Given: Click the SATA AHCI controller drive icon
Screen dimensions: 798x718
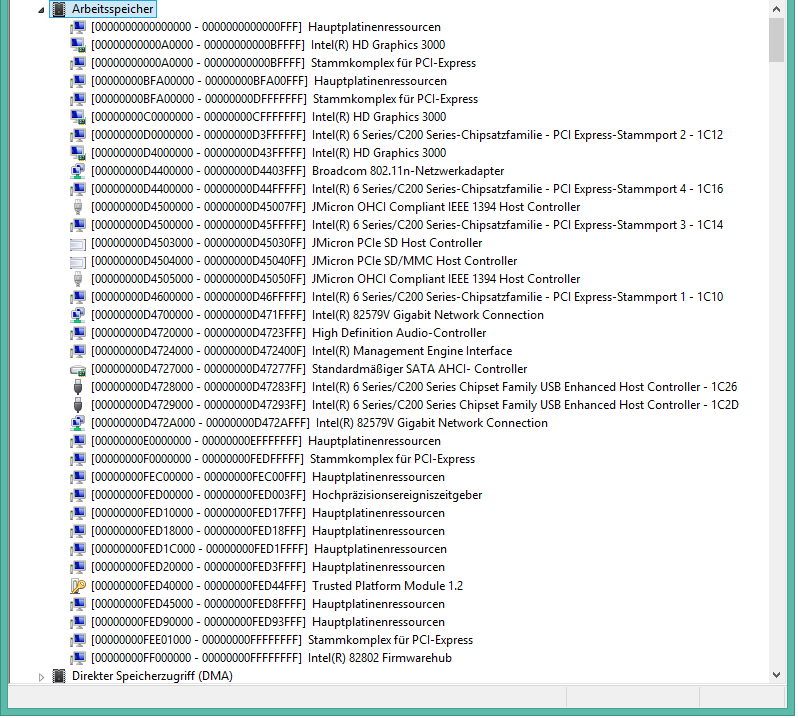Looking at the screenshot, I should click(78, 370).
